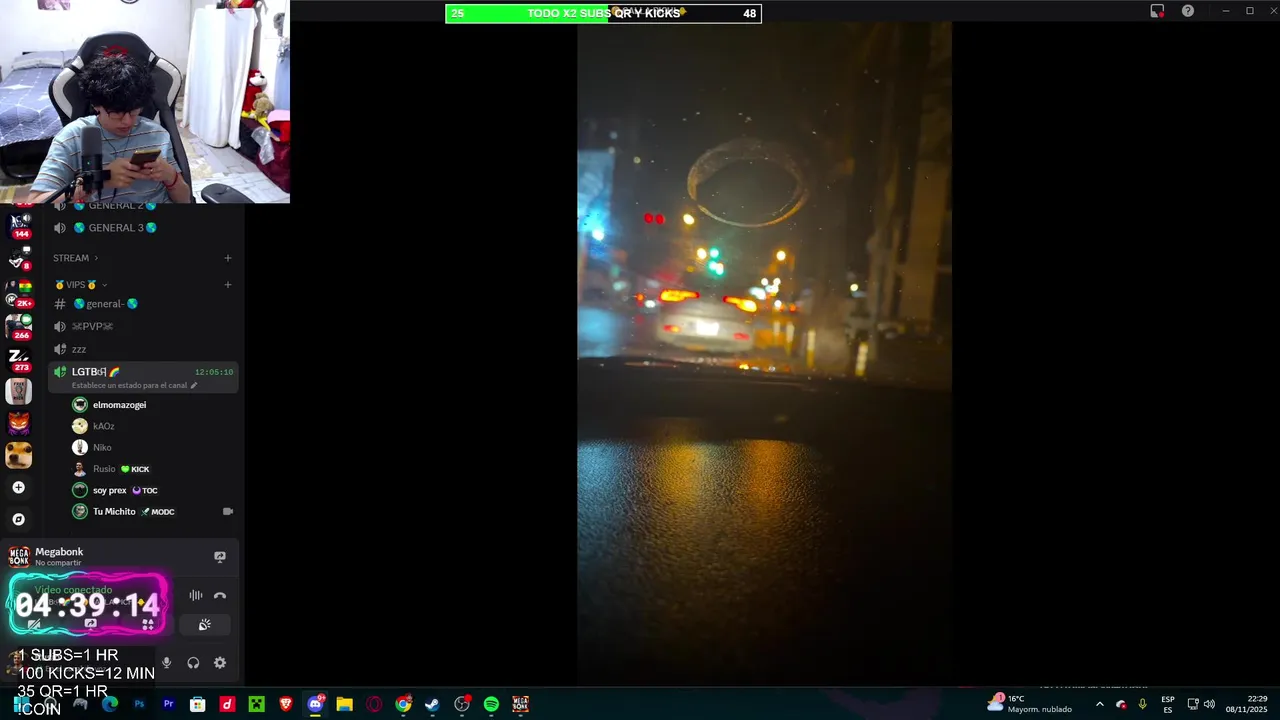Open the Z server with 273 badge
The width and height of the screenshot is (1280, 720).
19,358
